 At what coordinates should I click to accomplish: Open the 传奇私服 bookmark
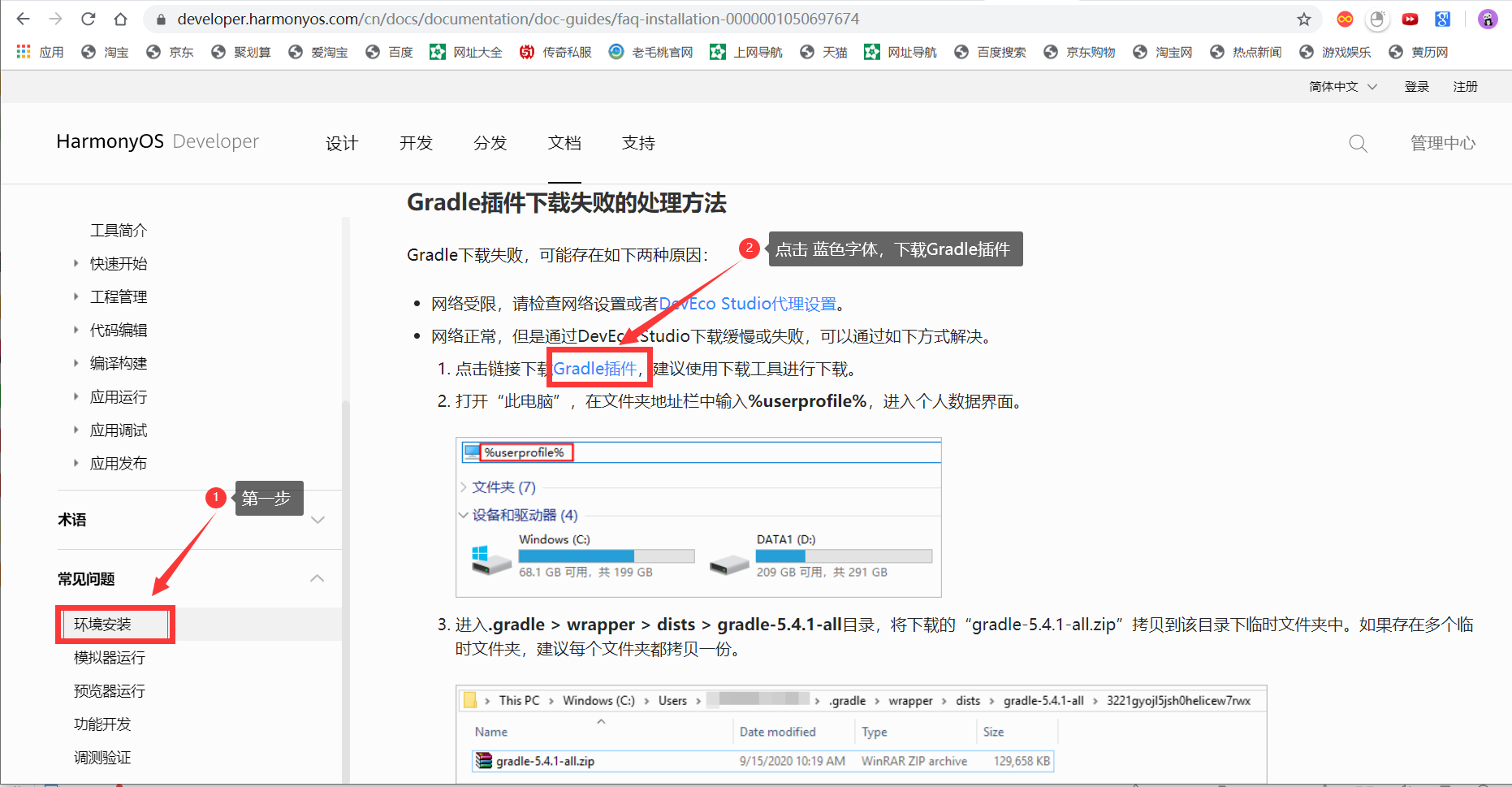tap(555, 52)
